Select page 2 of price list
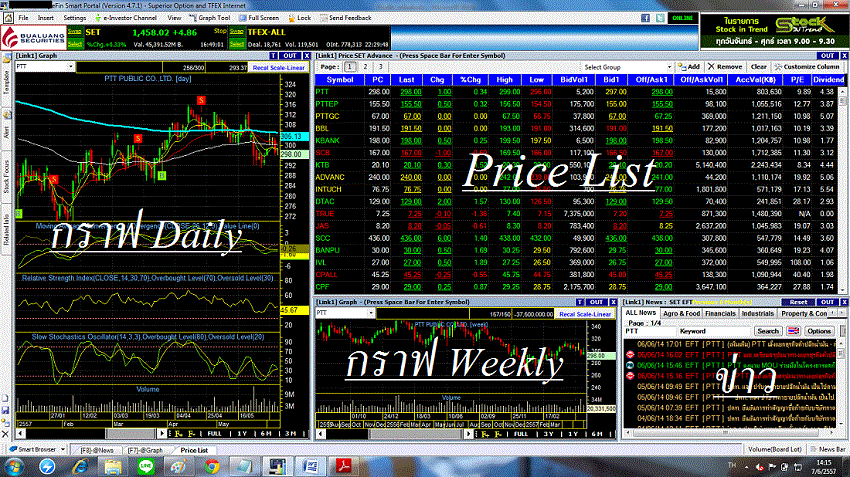The image size is (850, 477). tap(365, 67)
